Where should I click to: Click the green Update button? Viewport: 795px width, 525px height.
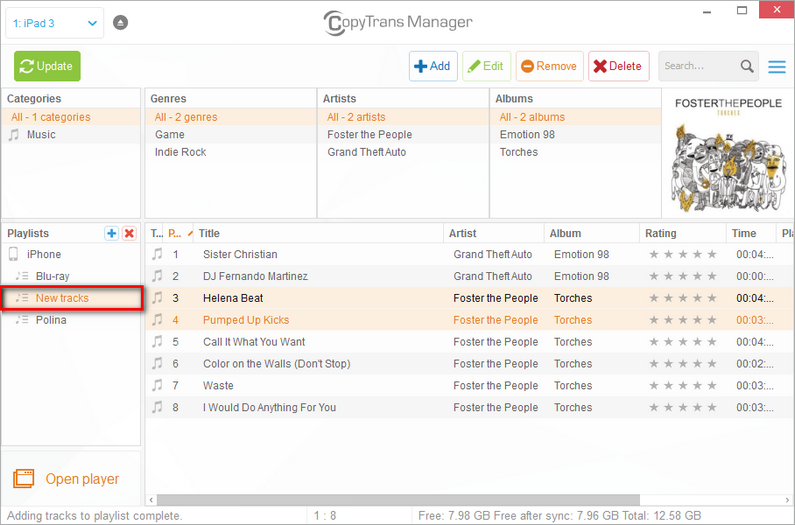(x=47, y=66)
